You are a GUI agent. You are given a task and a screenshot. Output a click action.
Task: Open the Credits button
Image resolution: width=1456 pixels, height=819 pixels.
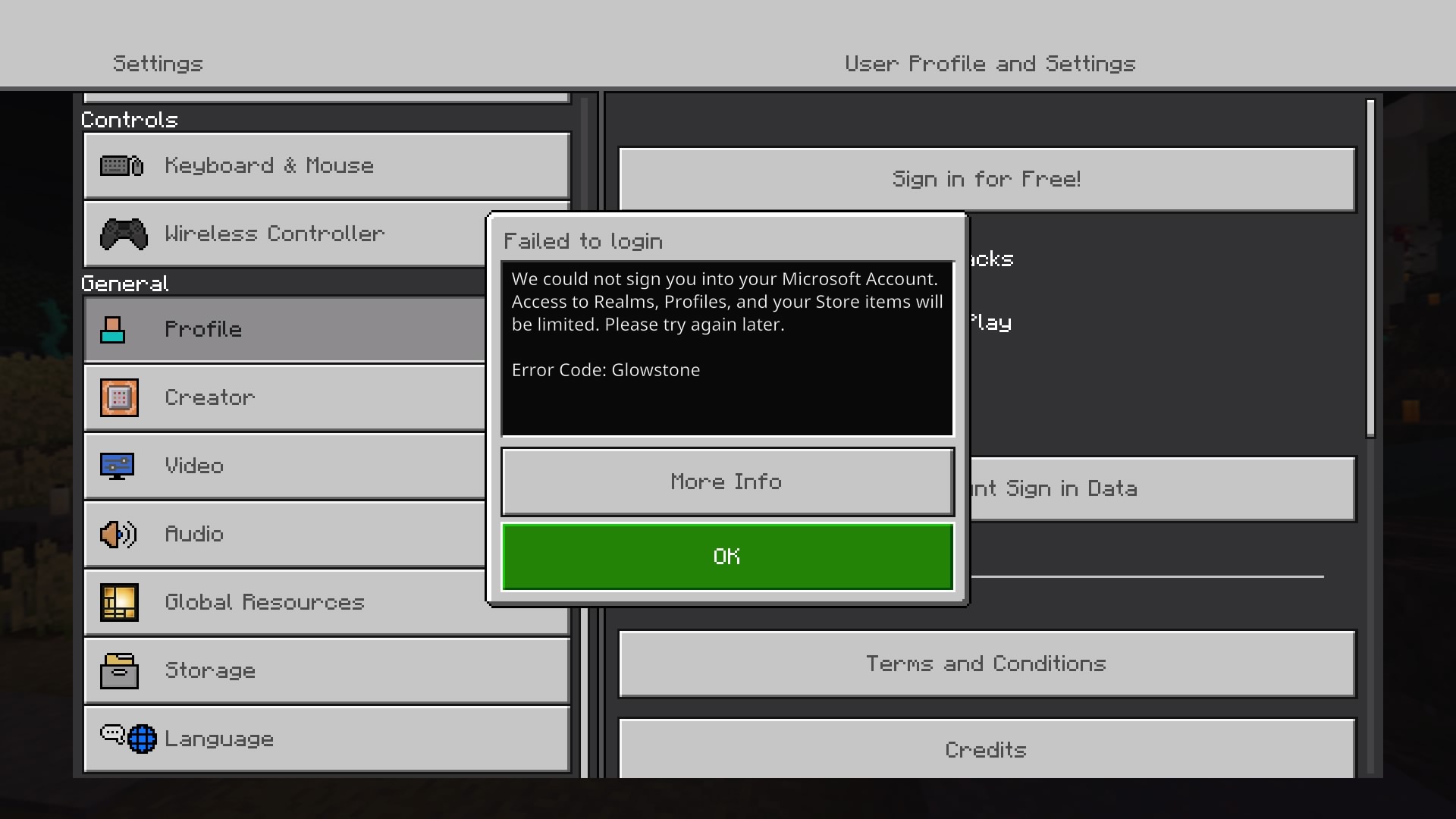point(986,749)
